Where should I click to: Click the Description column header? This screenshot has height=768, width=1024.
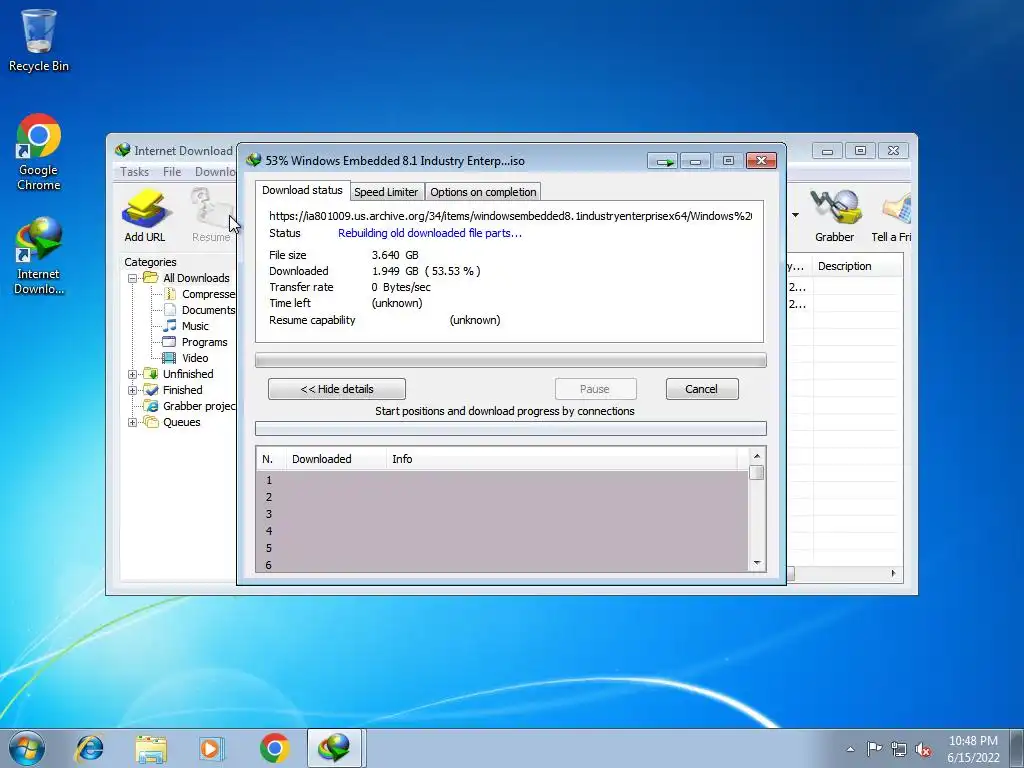click(857, 266)
